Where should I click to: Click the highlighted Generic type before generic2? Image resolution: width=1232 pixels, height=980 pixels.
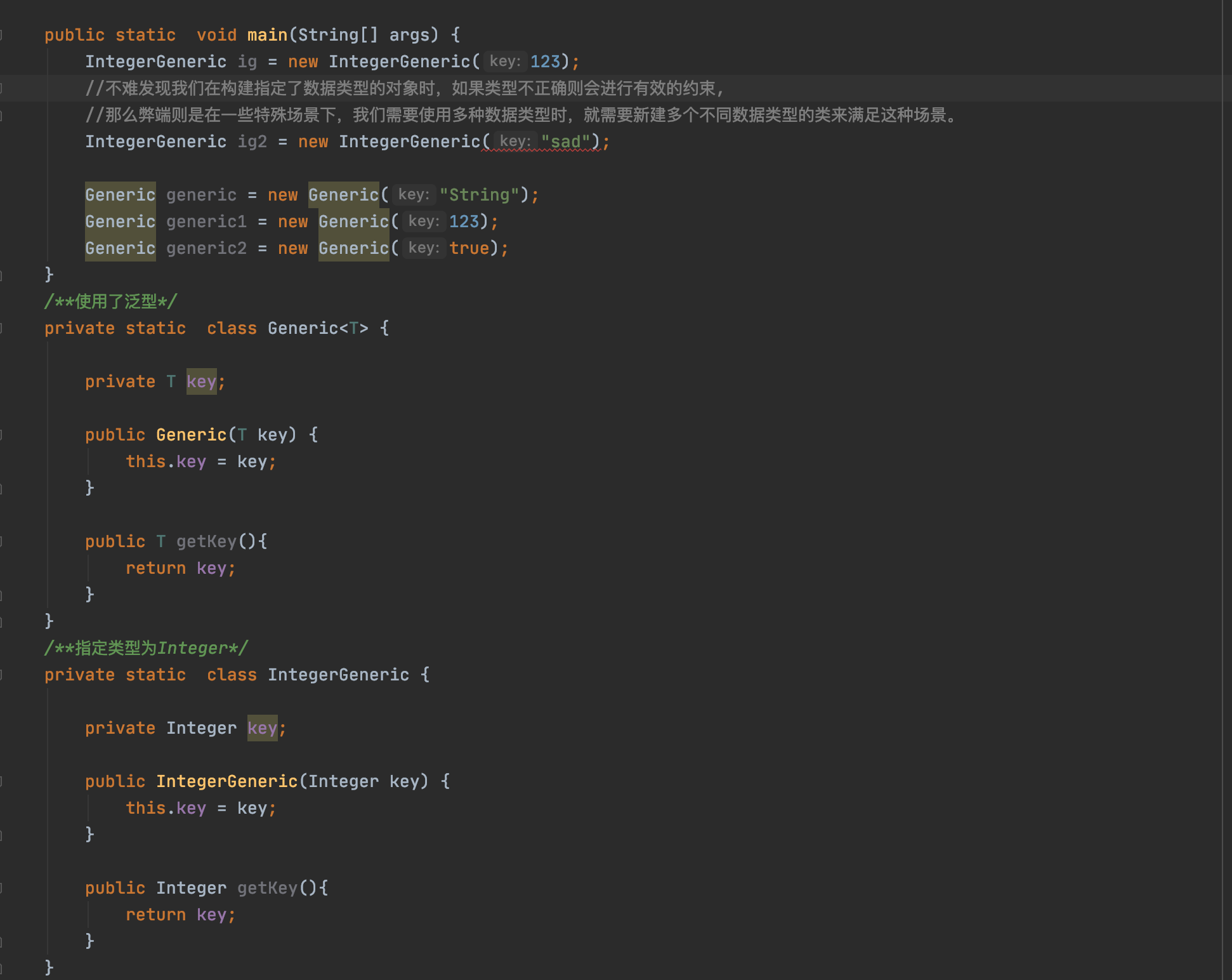pyautogui.click(x=121, y=248)
